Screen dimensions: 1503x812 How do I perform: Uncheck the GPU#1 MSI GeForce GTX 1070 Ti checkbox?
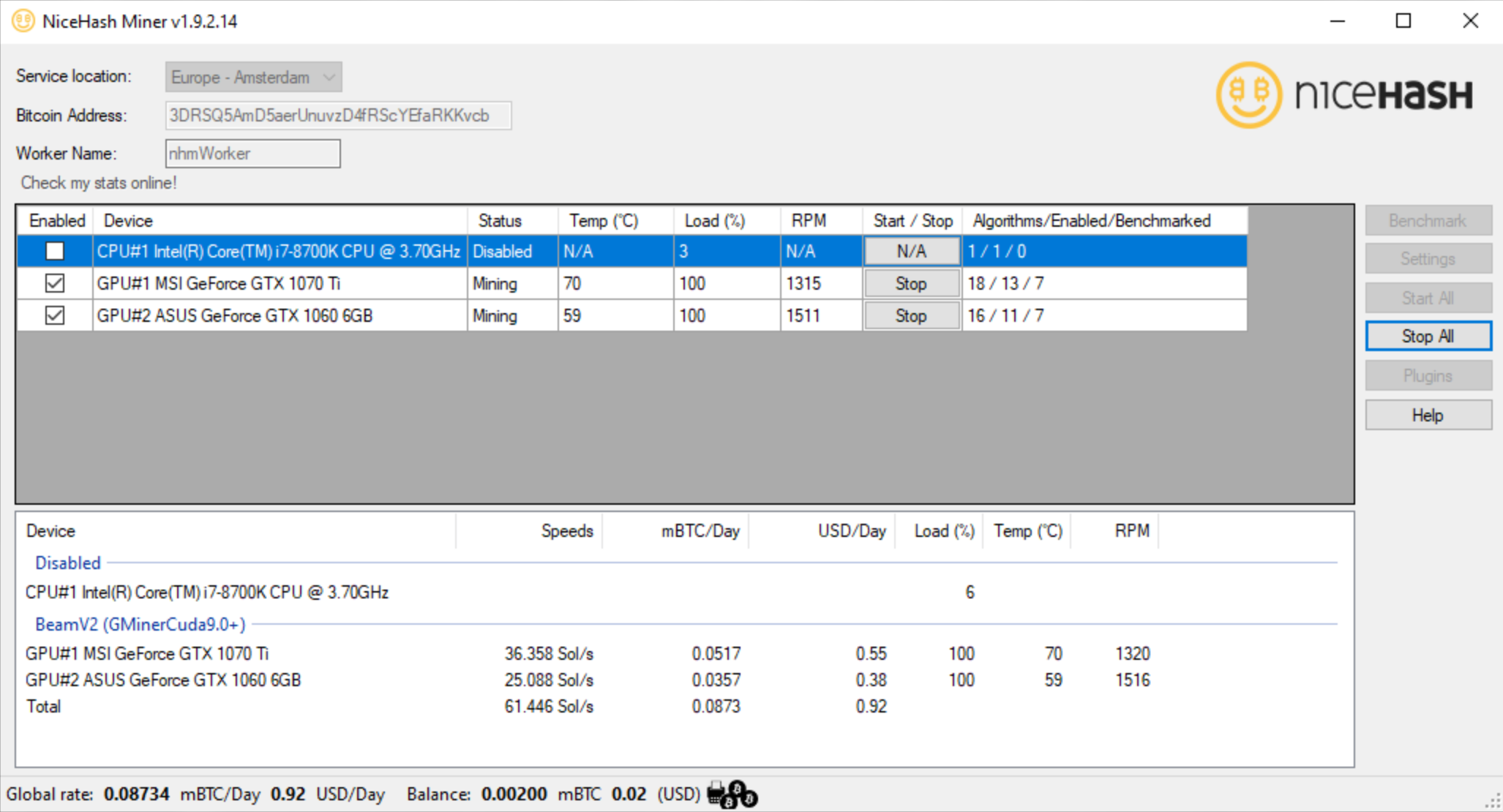tap(55, 283)
